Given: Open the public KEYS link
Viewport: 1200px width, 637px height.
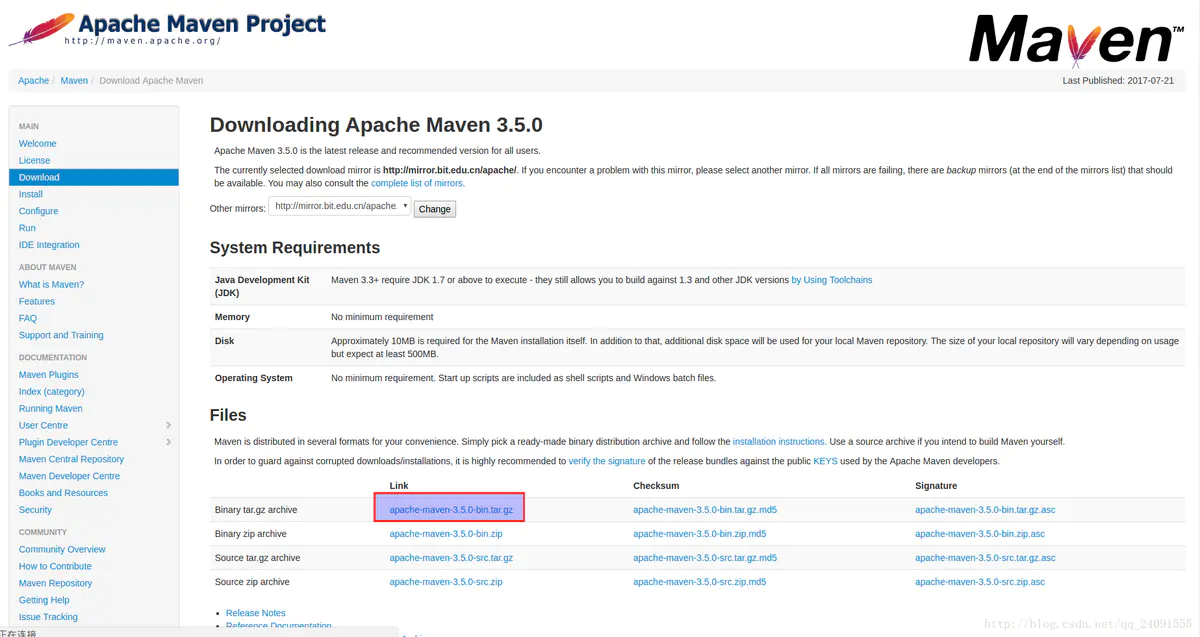Looking at the screenshot, I should [825, 461].
